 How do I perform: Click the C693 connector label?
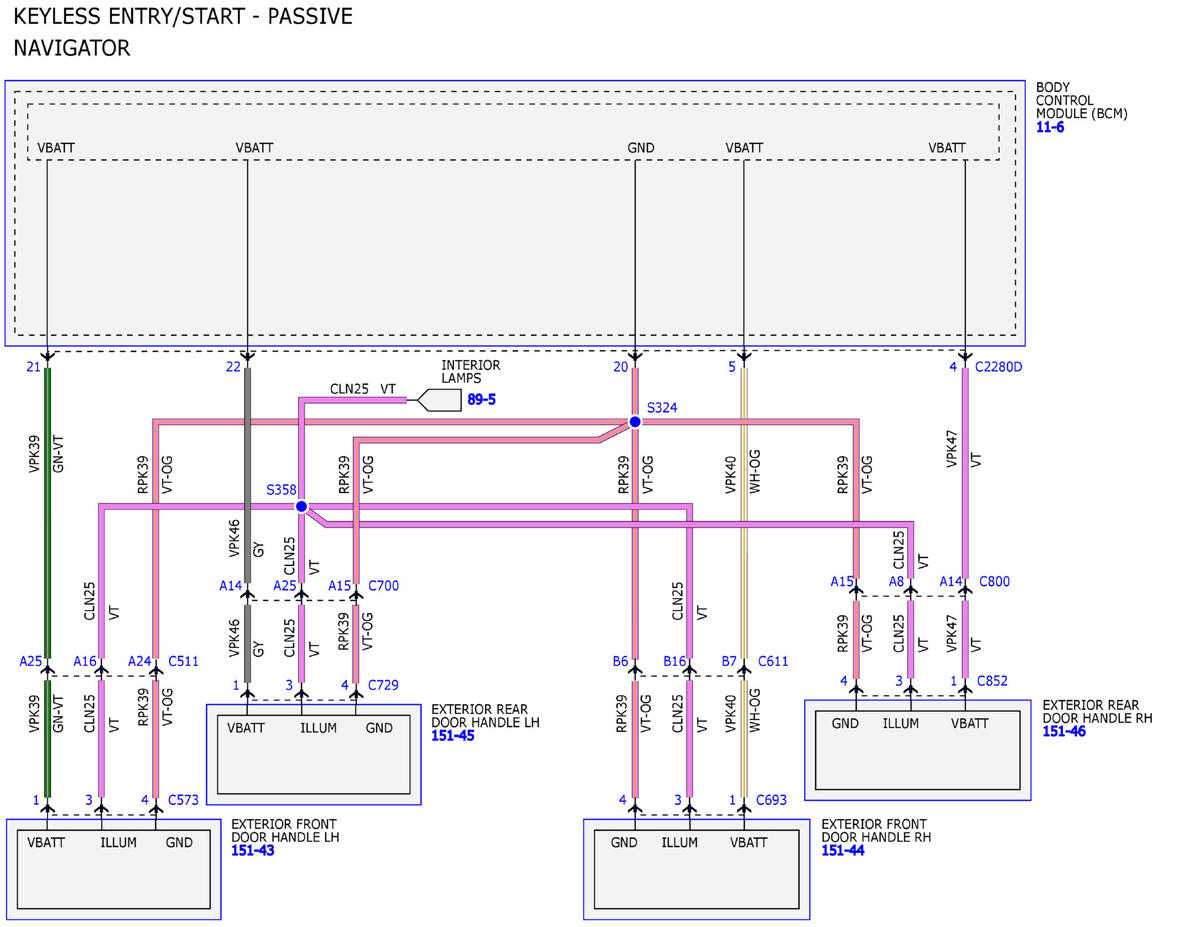pos(774,800)
